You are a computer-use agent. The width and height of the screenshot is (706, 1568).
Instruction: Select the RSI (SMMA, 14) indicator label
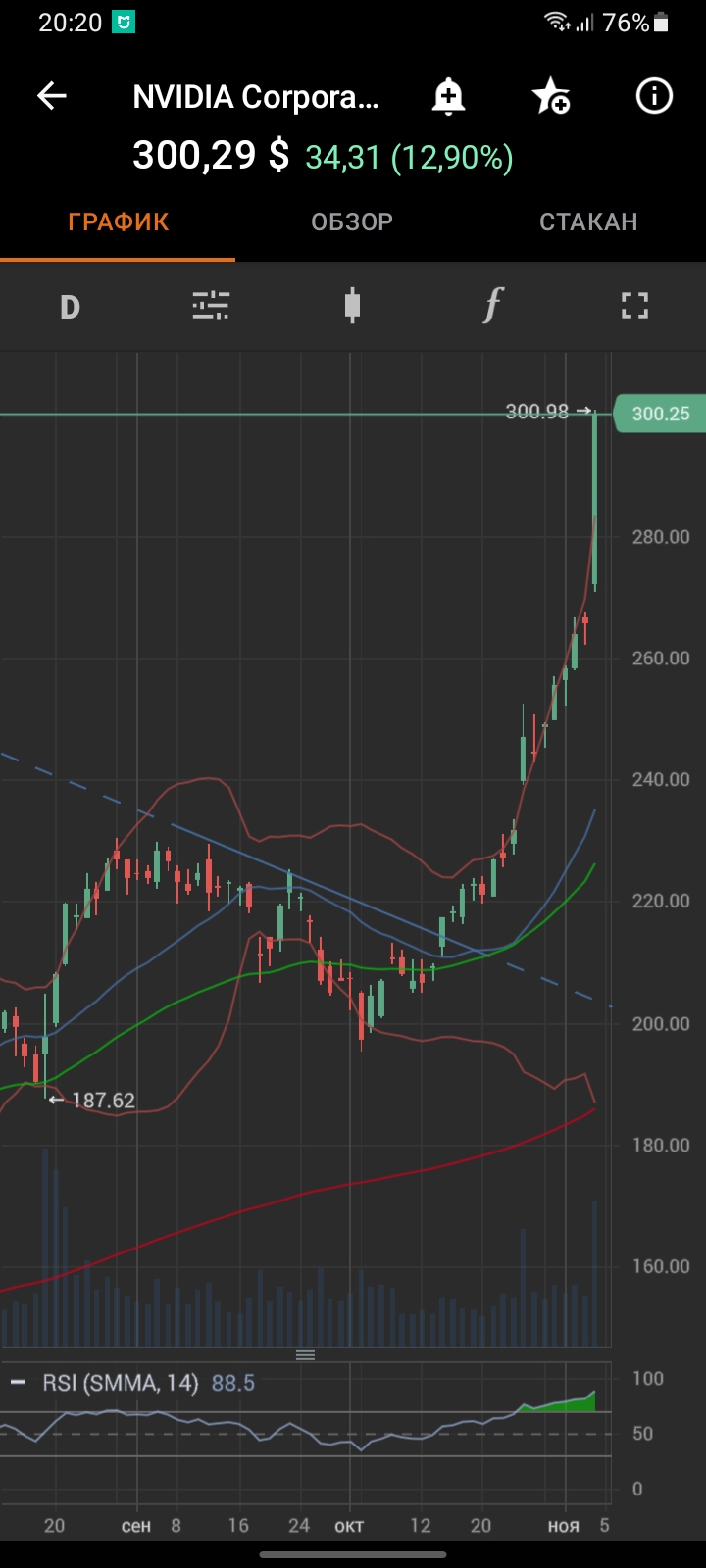121,1383
